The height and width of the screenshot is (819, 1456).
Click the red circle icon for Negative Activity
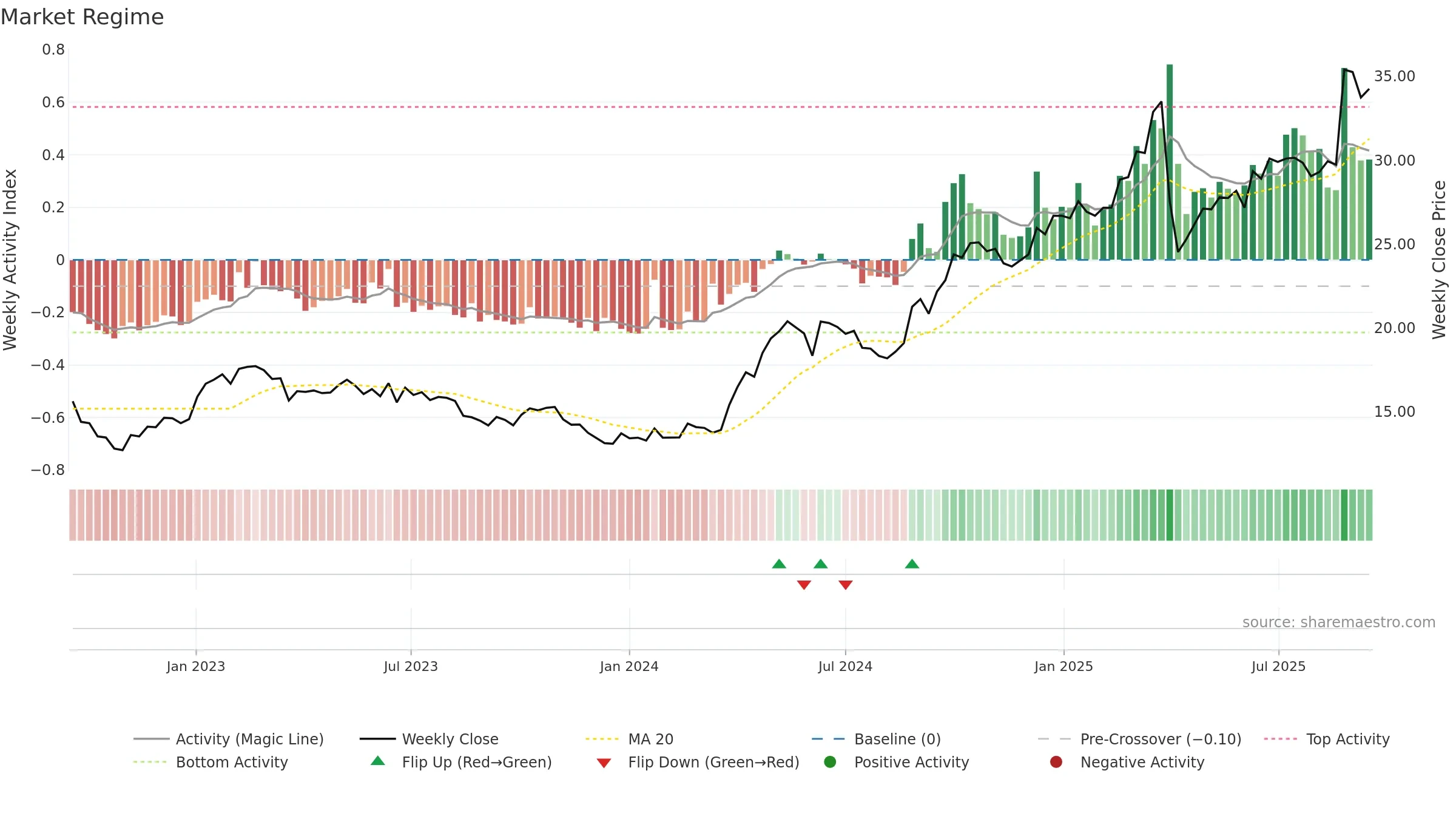(x=1056, y=762)
